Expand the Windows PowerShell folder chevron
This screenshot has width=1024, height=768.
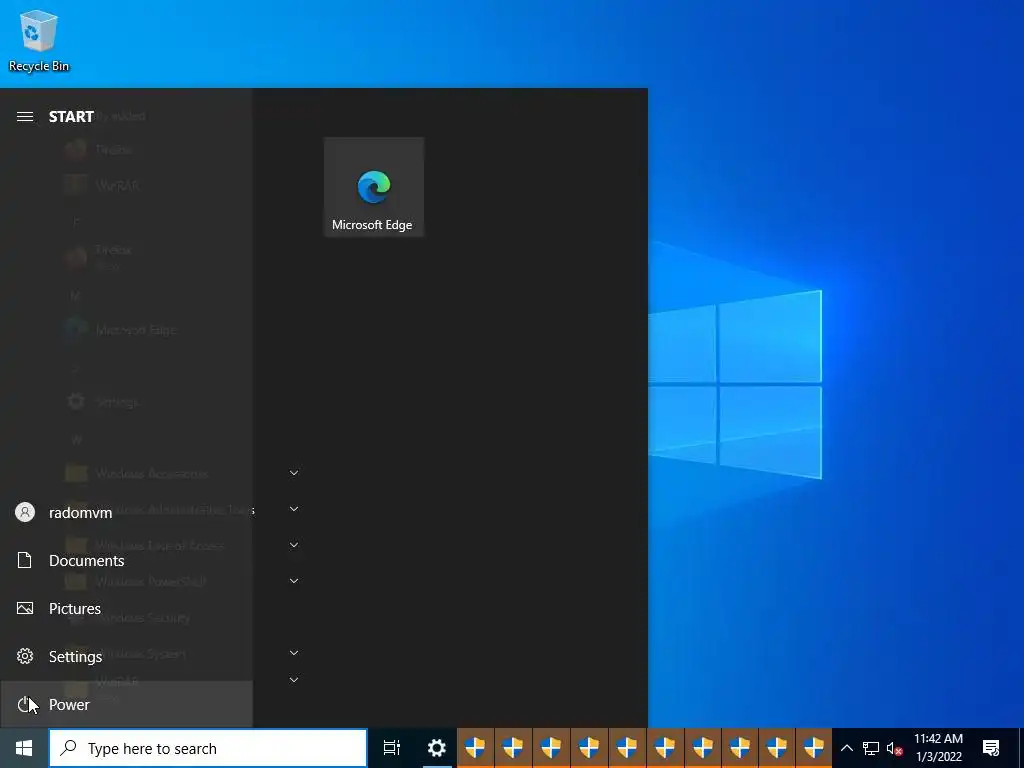[294, 581]
